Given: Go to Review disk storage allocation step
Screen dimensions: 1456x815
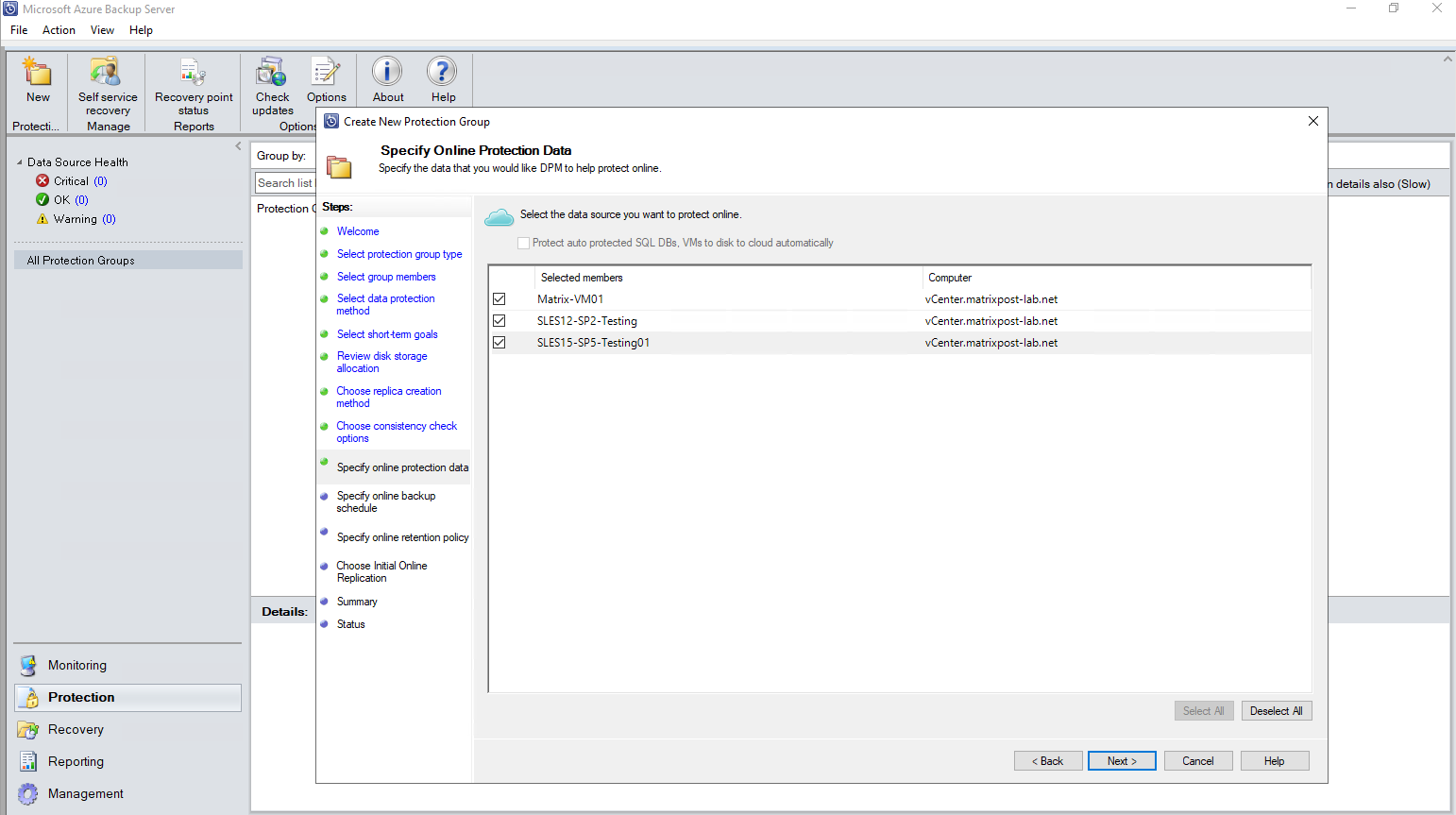Looking at the screenshot, I should coord(381,362).
